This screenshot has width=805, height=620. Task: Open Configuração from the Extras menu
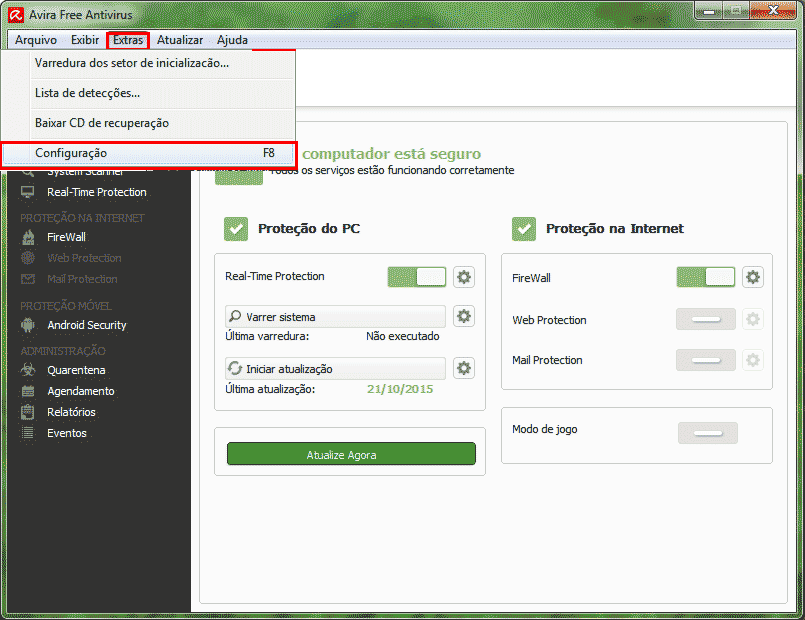coord(148,153)
